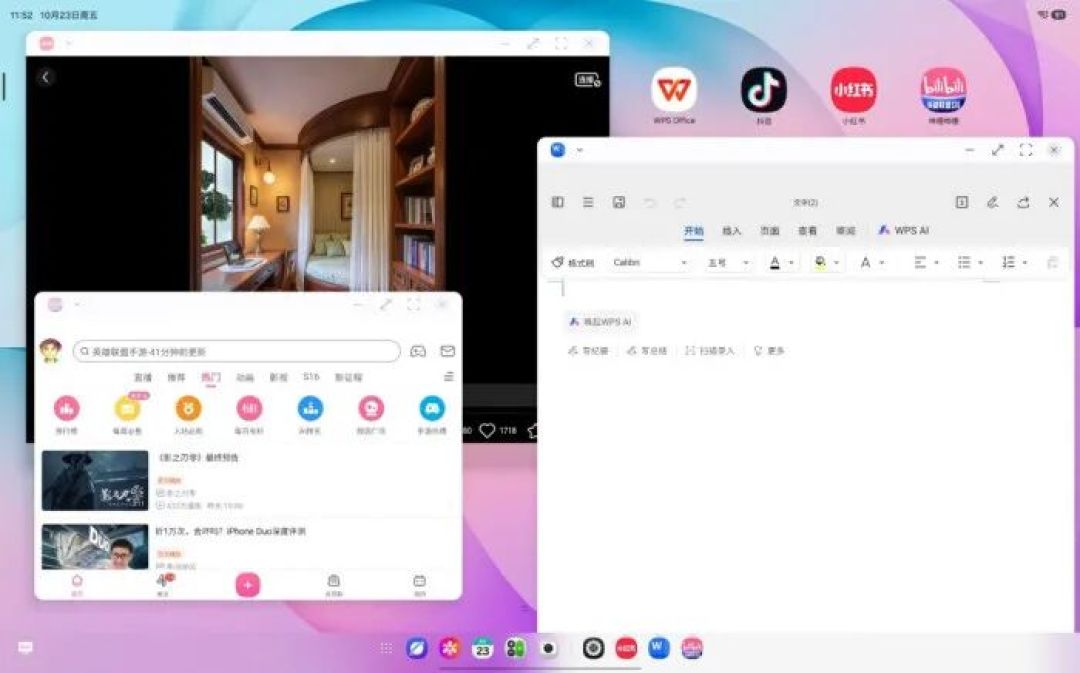The width and height of the screenshot is (1080, 673).
Task: Open the orange bilibili circle icon
Action: click(x=188, y=408)
